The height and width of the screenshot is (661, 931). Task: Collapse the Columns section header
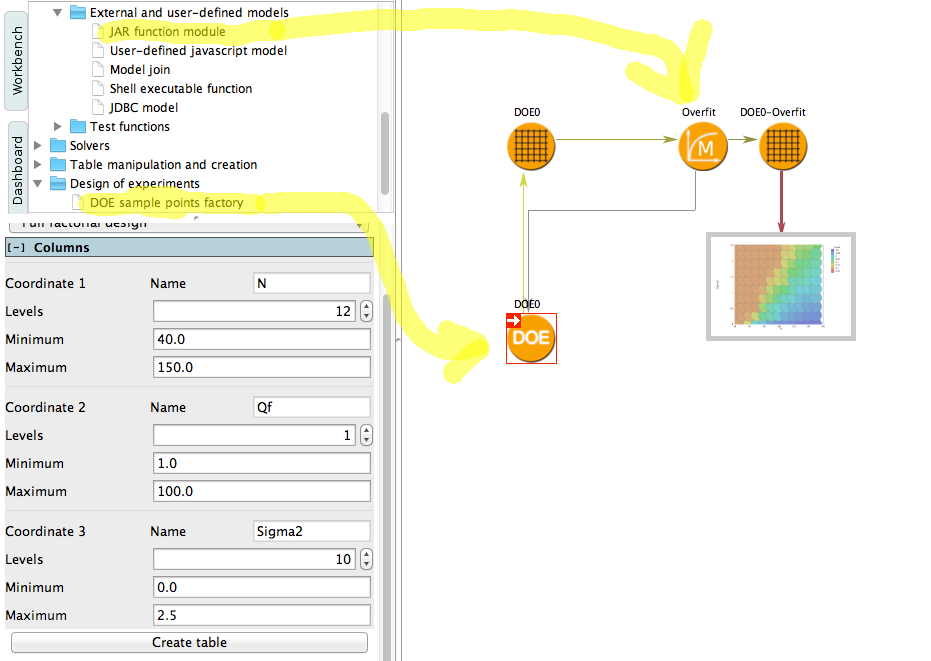pos(16,248)
